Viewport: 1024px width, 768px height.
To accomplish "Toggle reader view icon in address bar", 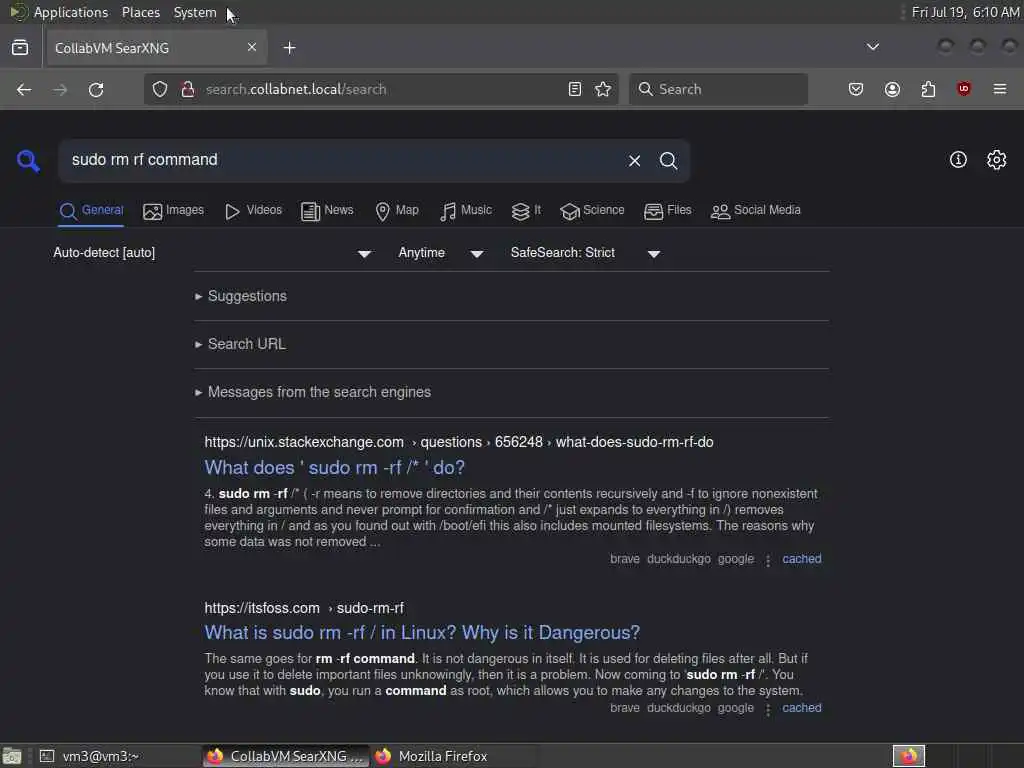I will pos(575,89).
